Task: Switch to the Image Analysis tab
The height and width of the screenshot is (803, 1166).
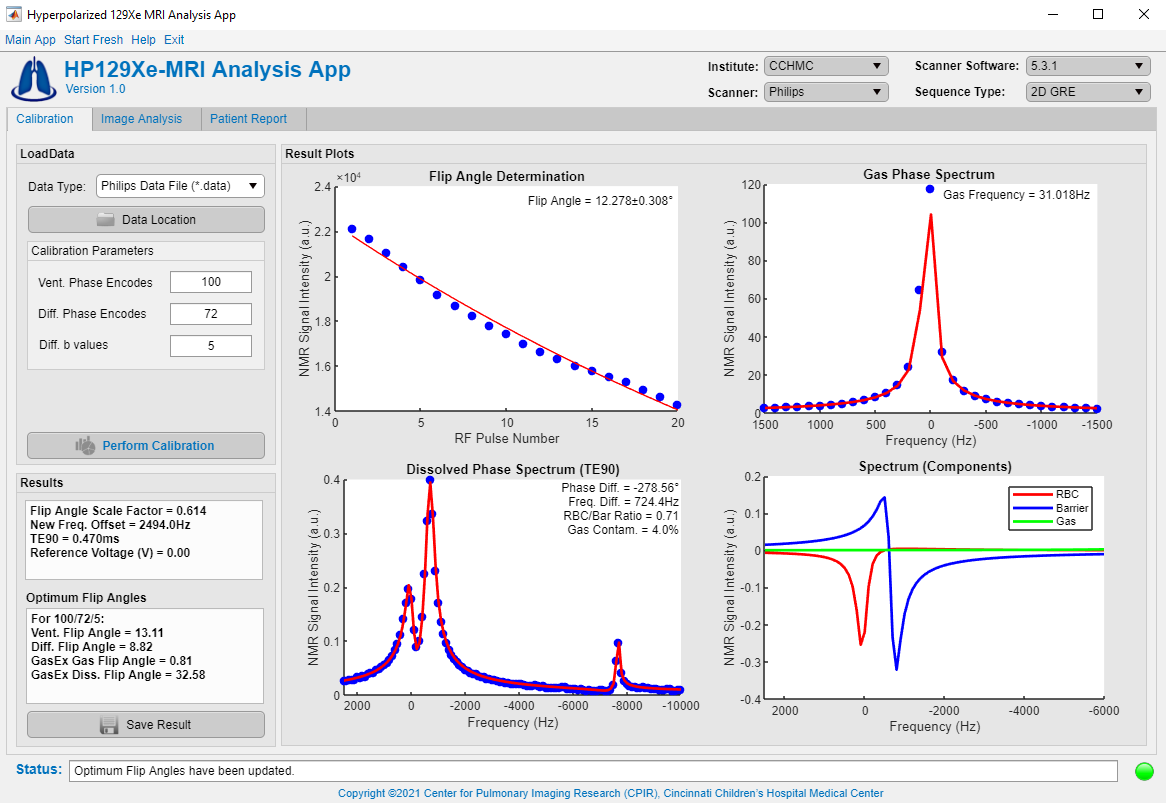Action: click(141, 119)
